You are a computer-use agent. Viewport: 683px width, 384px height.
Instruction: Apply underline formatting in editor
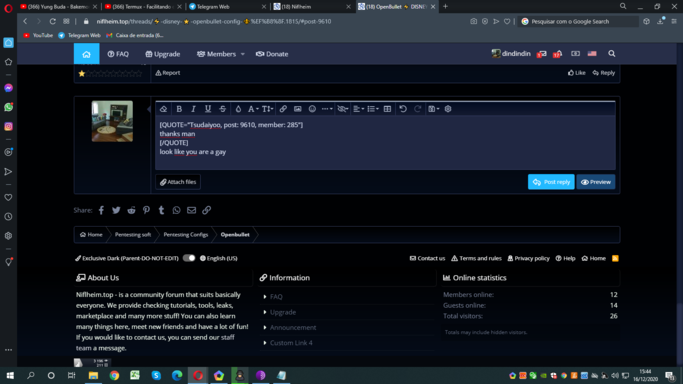click(208, 109)
